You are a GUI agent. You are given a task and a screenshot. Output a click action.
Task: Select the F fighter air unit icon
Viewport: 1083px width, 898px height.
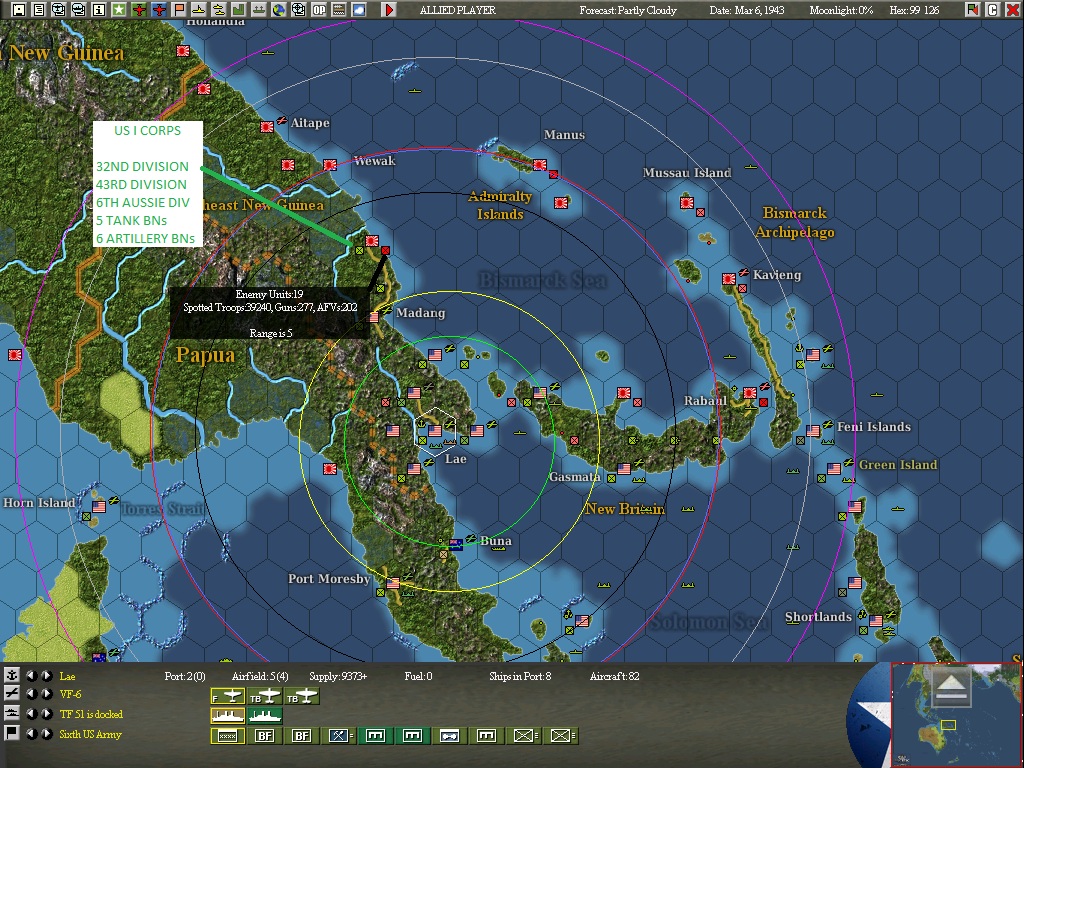[227, 696]
